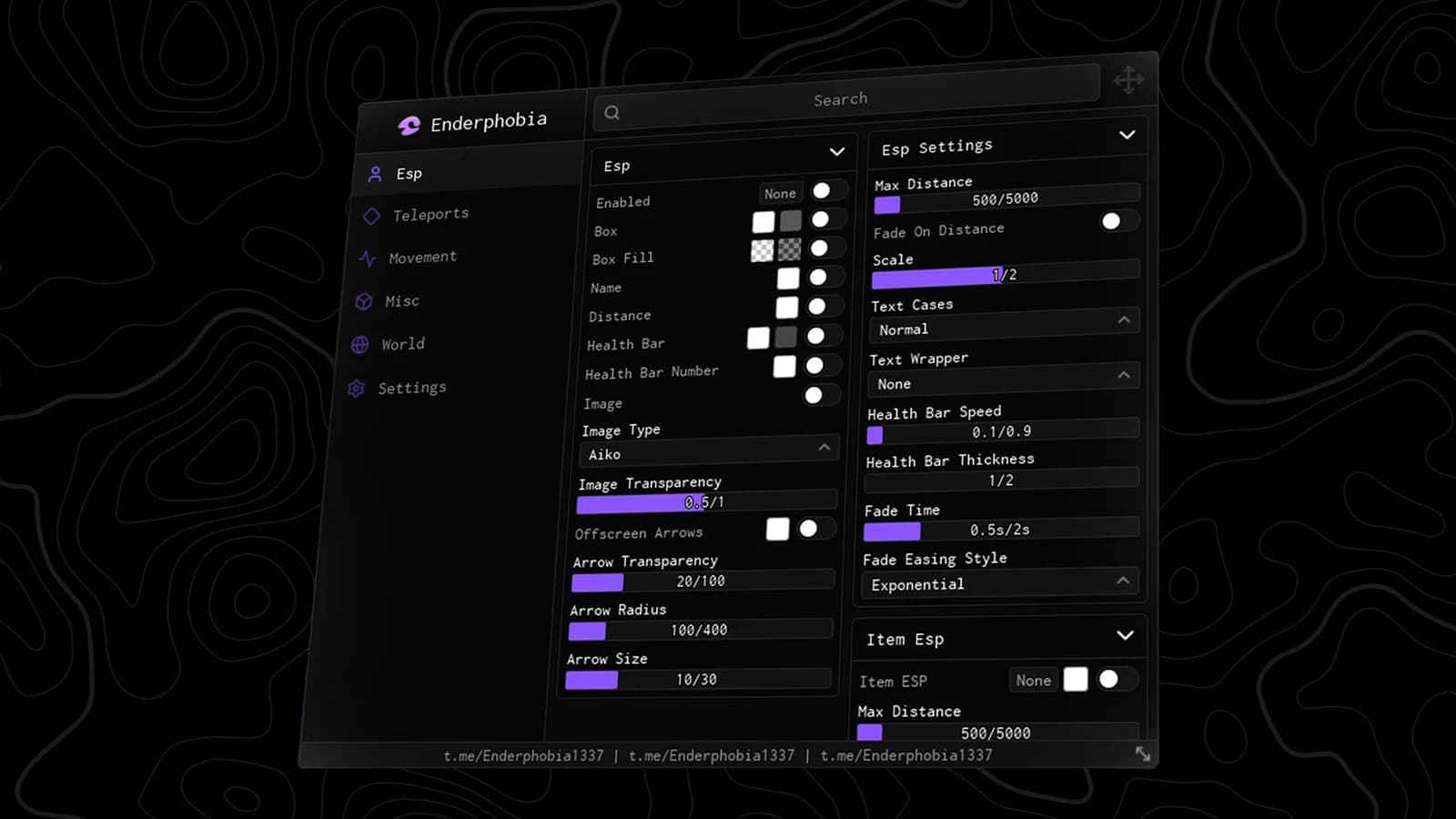Collapse the Item Esp section chevron
The image size is (1456, 819).
(x=1125, y=635)
